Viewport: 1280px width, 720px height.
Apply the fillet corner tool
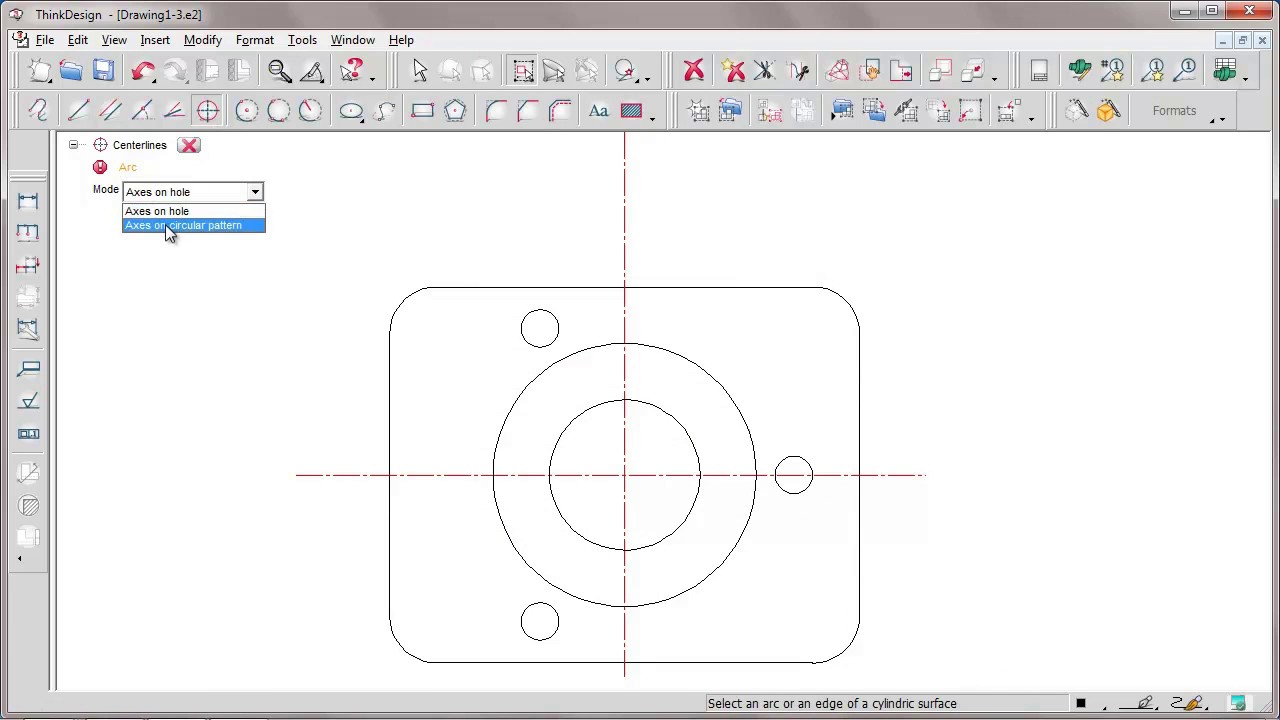(x=495, y=110)
